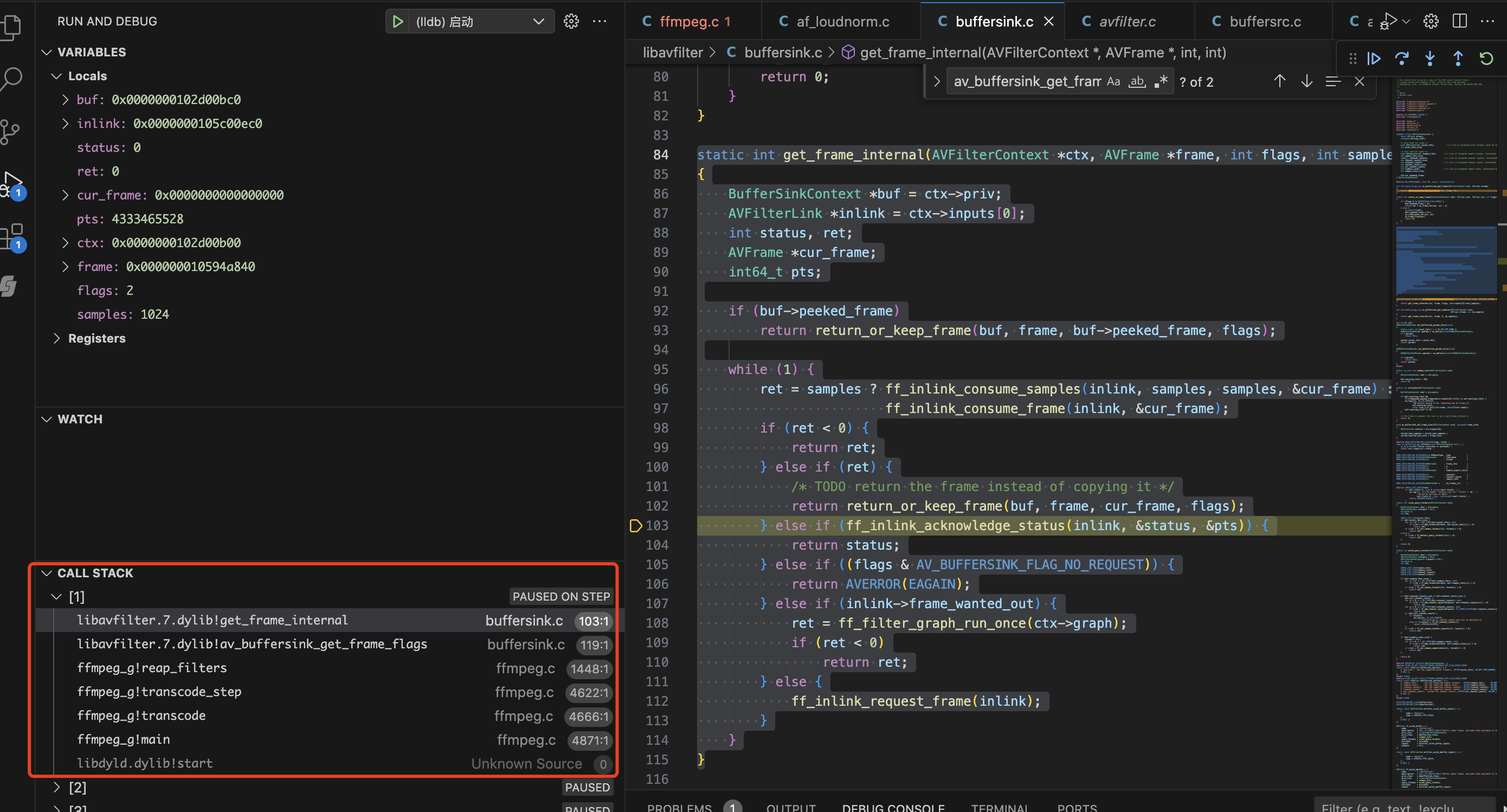Toggle Match Case in find widget
The image size is (1507, 812).
(1113, 81)
